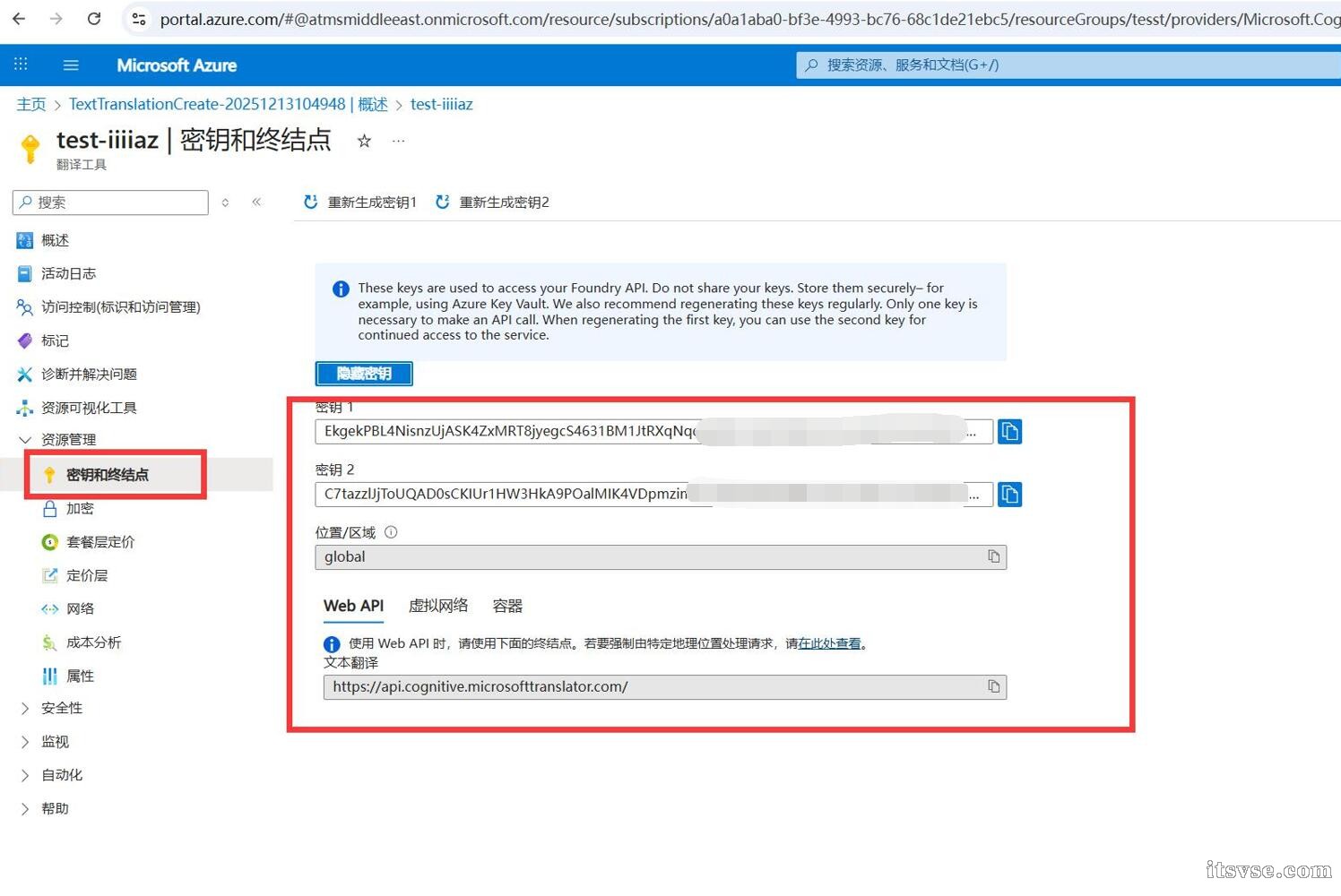Refresh the page in the browser
The height and width of the screenshot is (896, 1341).
tap(93, 18)
